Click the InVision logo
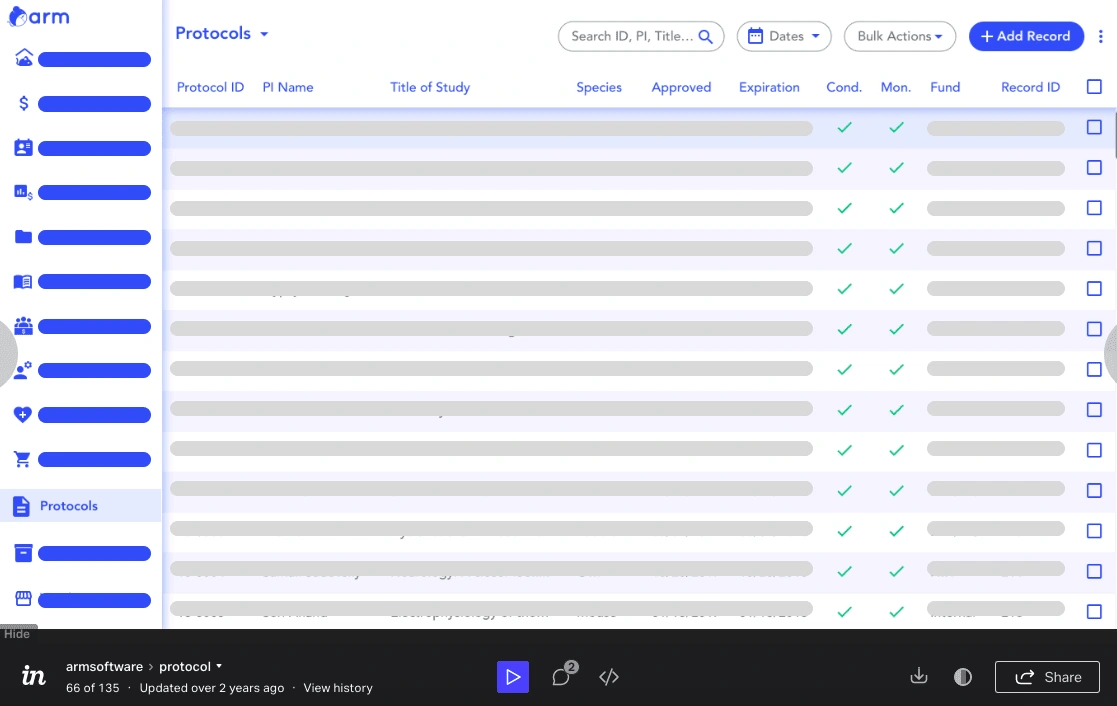 (x=33, y=675)
